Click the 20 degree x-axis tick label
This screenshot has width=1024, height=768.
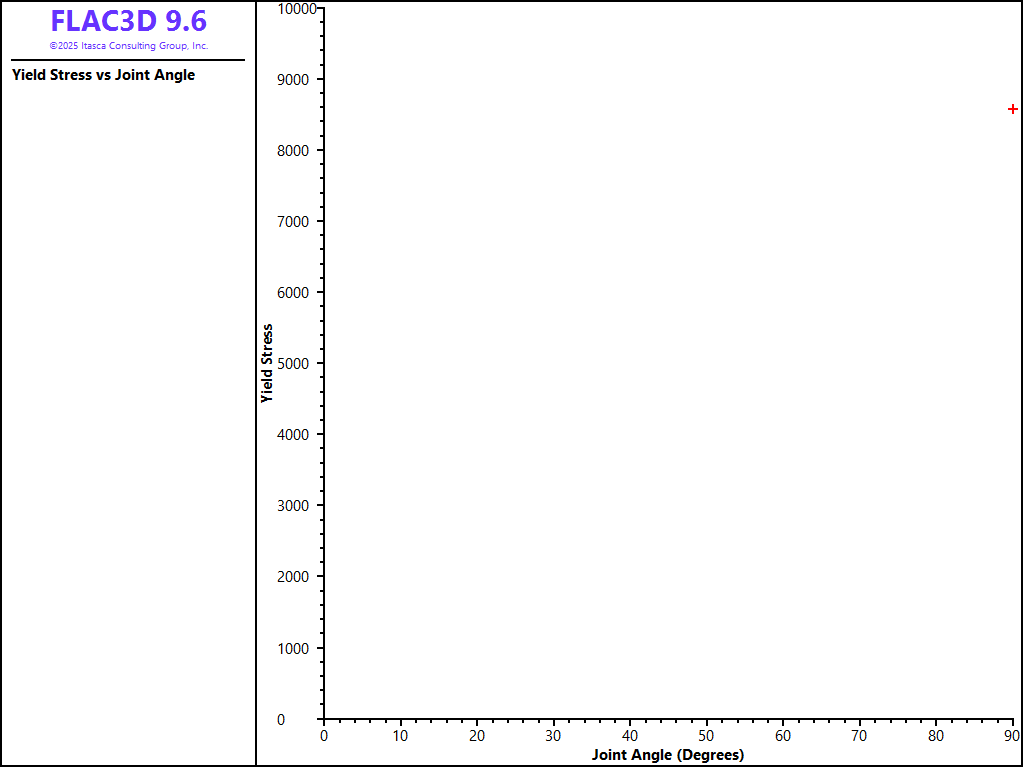[477, 736]
